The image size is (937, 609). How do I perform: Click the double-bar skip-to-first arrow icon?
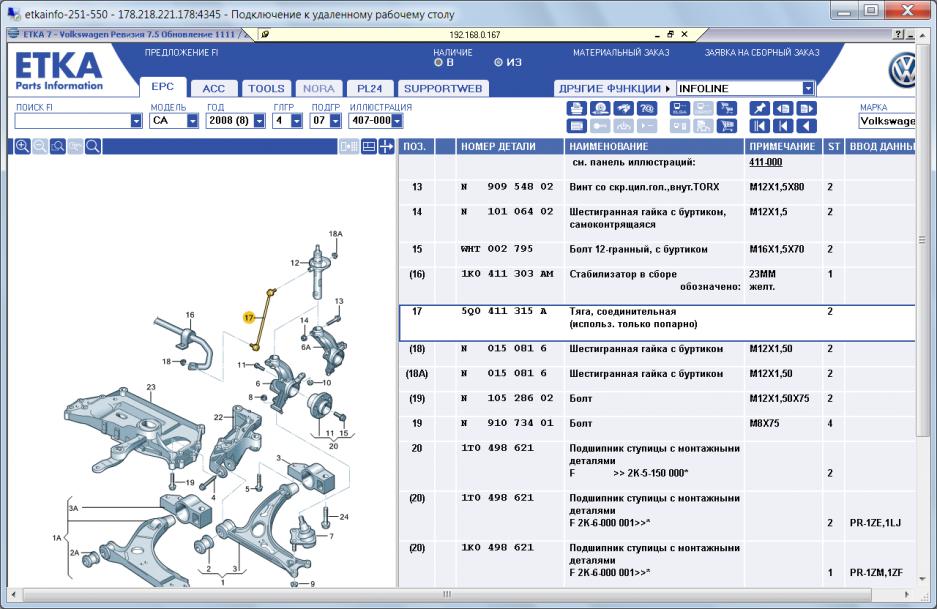tap(760, 126)
